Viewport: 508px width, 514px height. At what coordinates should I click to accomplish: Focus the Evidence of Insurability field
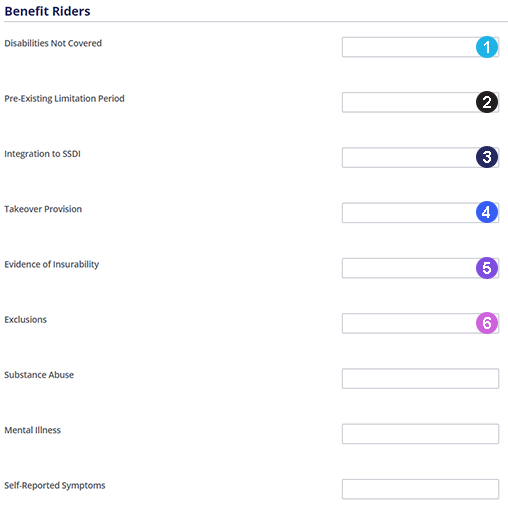click(420, 268)
